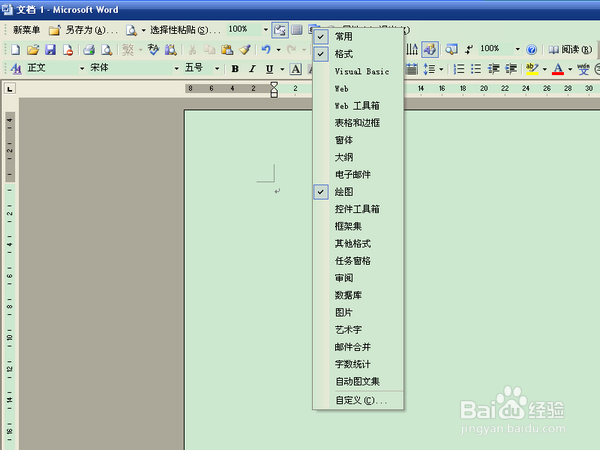This screenshot has width=600, height=450.
Task: Apply red font color
Action: click(x=558, y=69)
